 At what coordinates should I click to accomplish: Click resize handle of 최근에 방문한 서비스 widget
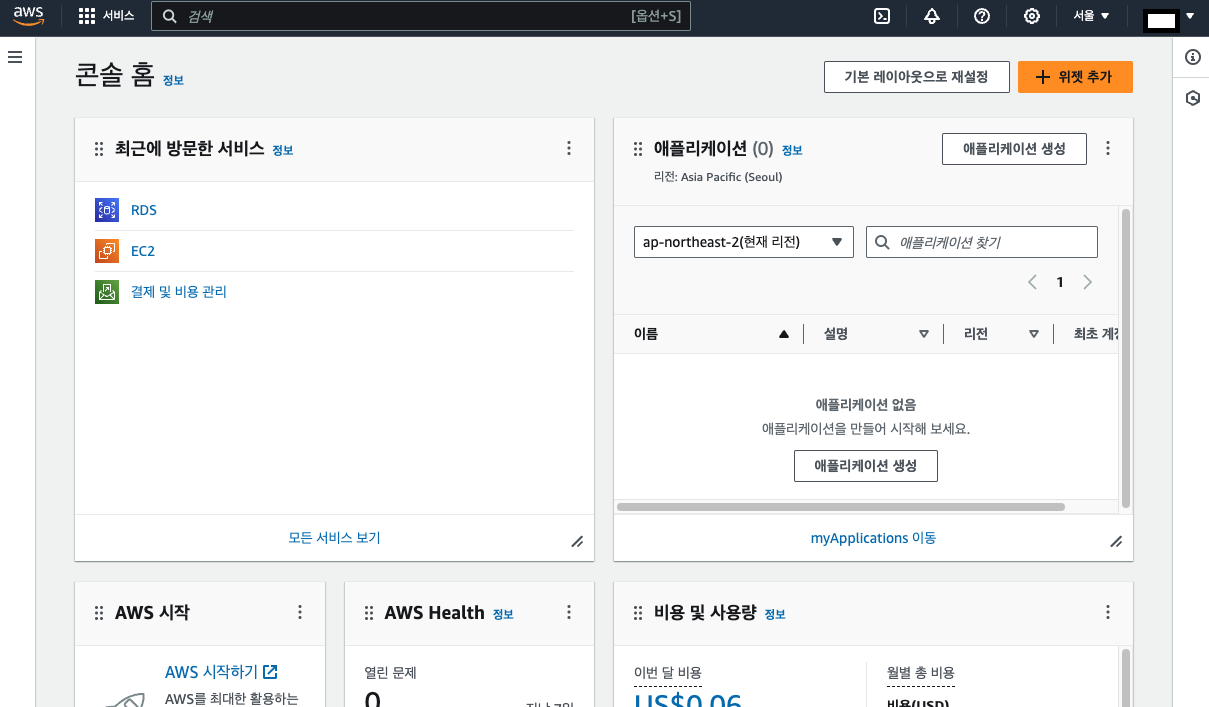click(x=577, y=541)
